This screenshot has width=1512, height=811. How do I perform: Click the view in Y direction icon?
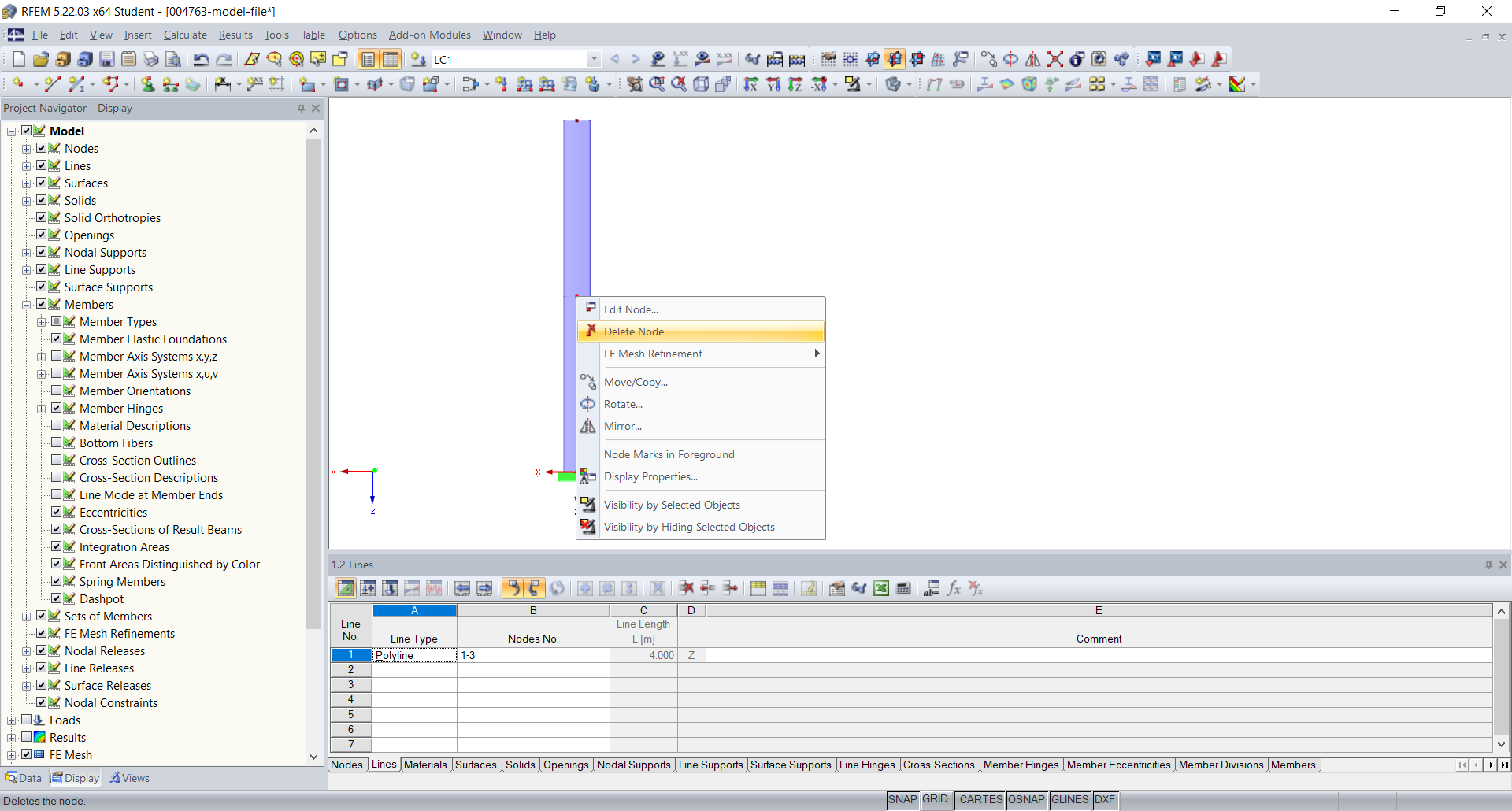(773, 84)
